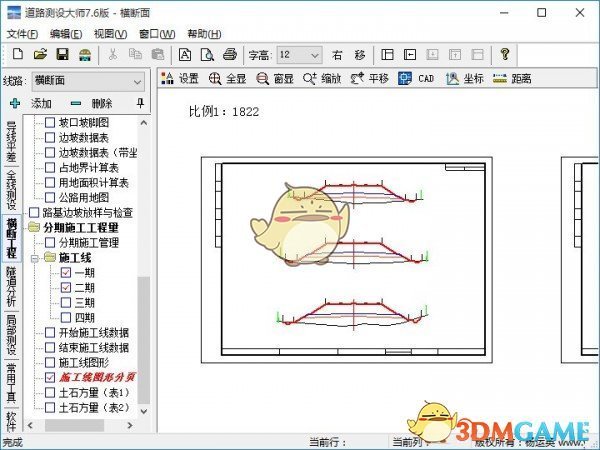Click the layout icon with the left arrow
The width and height of the screenshot is (600, 450).
click(x=410, y=55)
